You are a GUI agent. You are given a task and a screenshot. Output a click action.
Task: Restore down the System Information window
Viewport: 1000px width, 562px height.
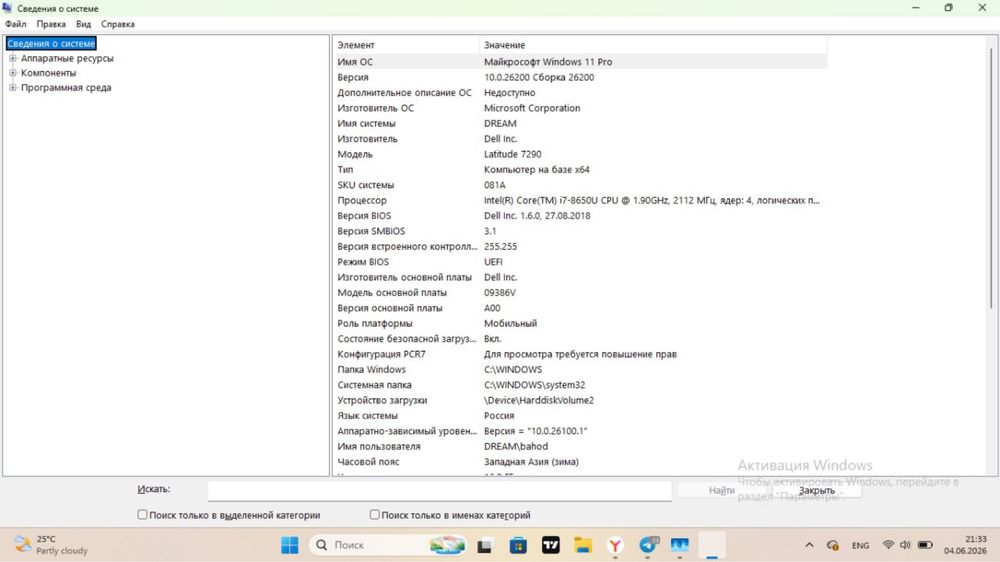948,8
